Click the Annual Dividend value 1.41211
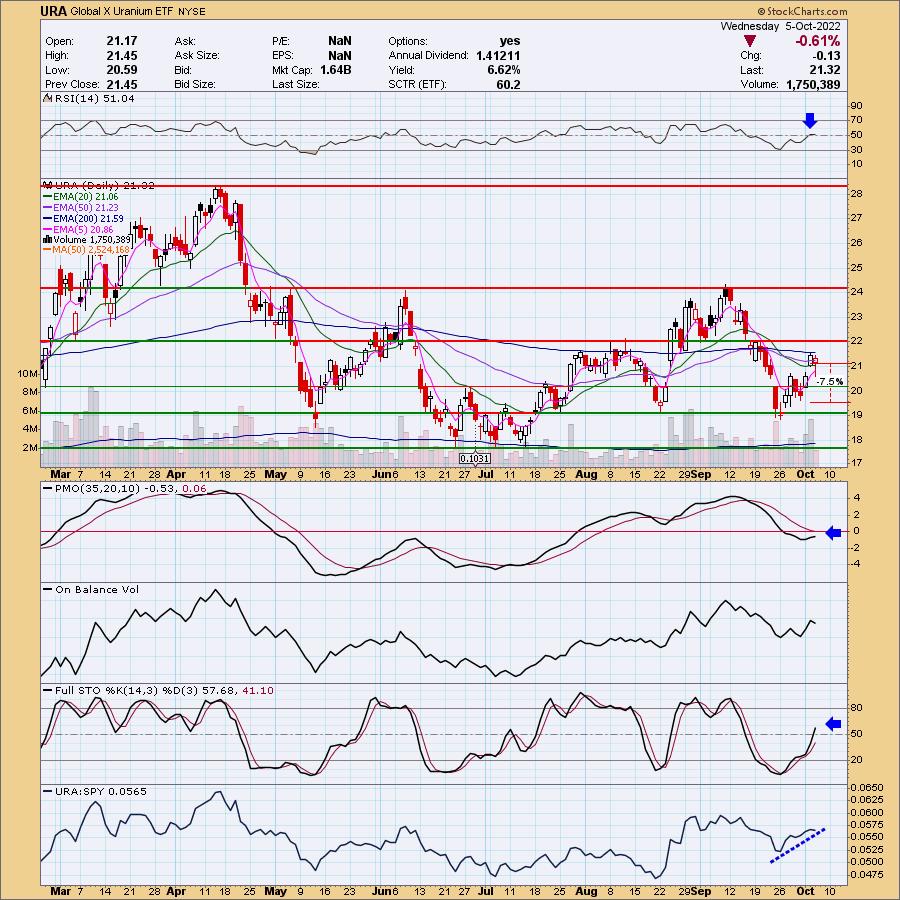 tap(498, 56)
